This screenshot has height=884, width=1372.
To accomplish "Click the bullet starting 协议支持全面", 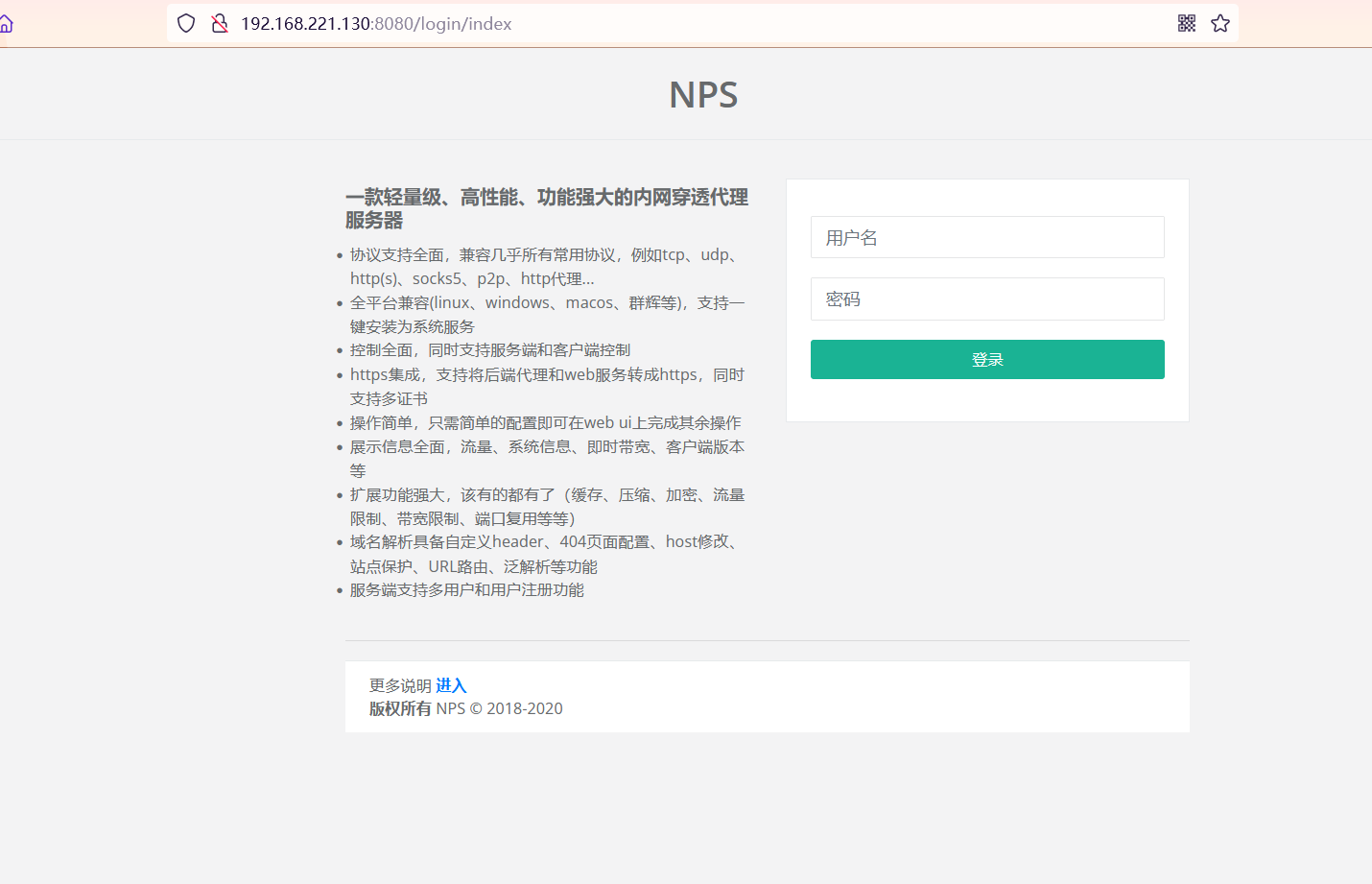I will pos(547,267).
